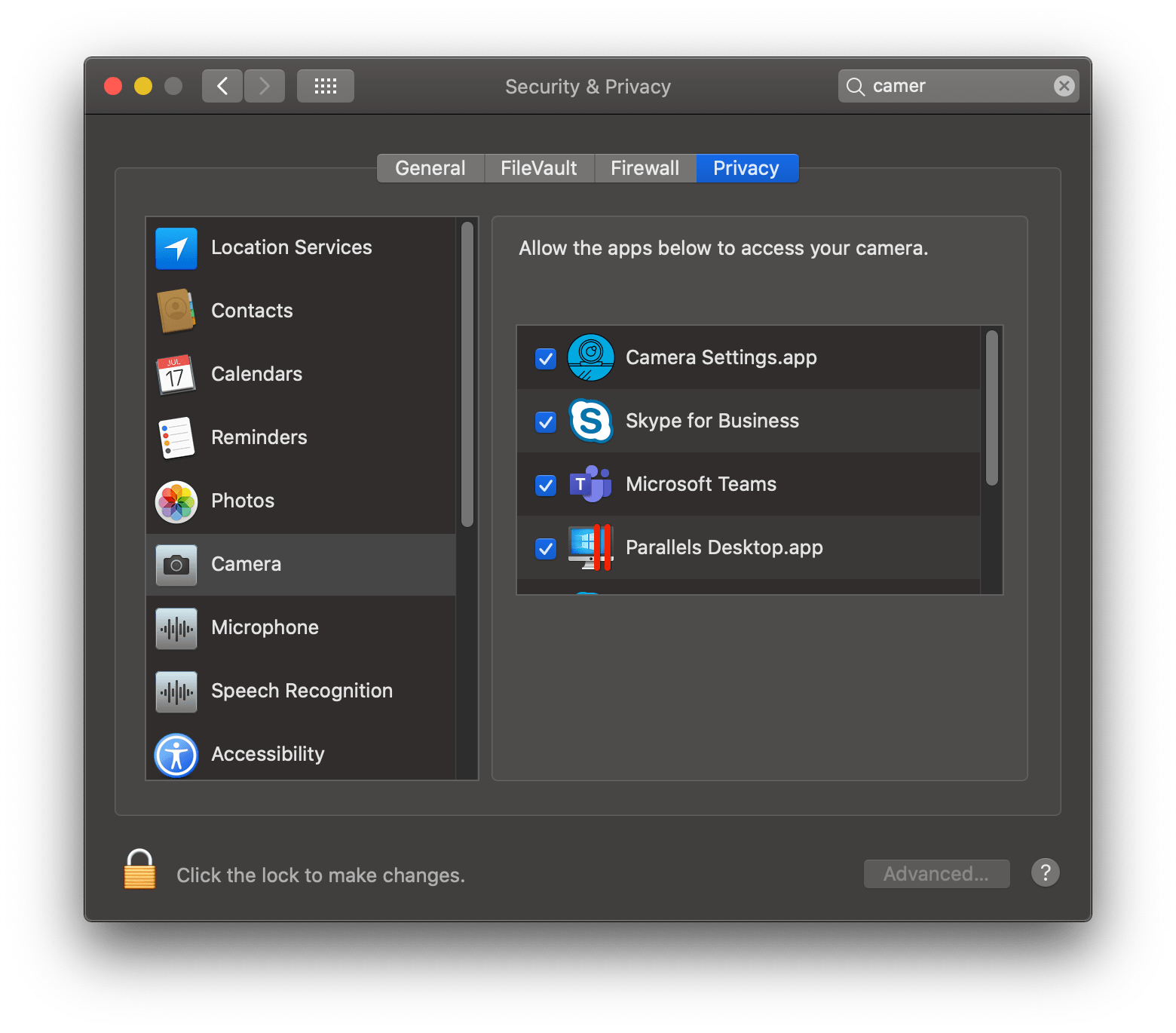Click the Microsoft Teams app icon
This screenshot has height=1033, width=1176.
[x=591, y=484]
